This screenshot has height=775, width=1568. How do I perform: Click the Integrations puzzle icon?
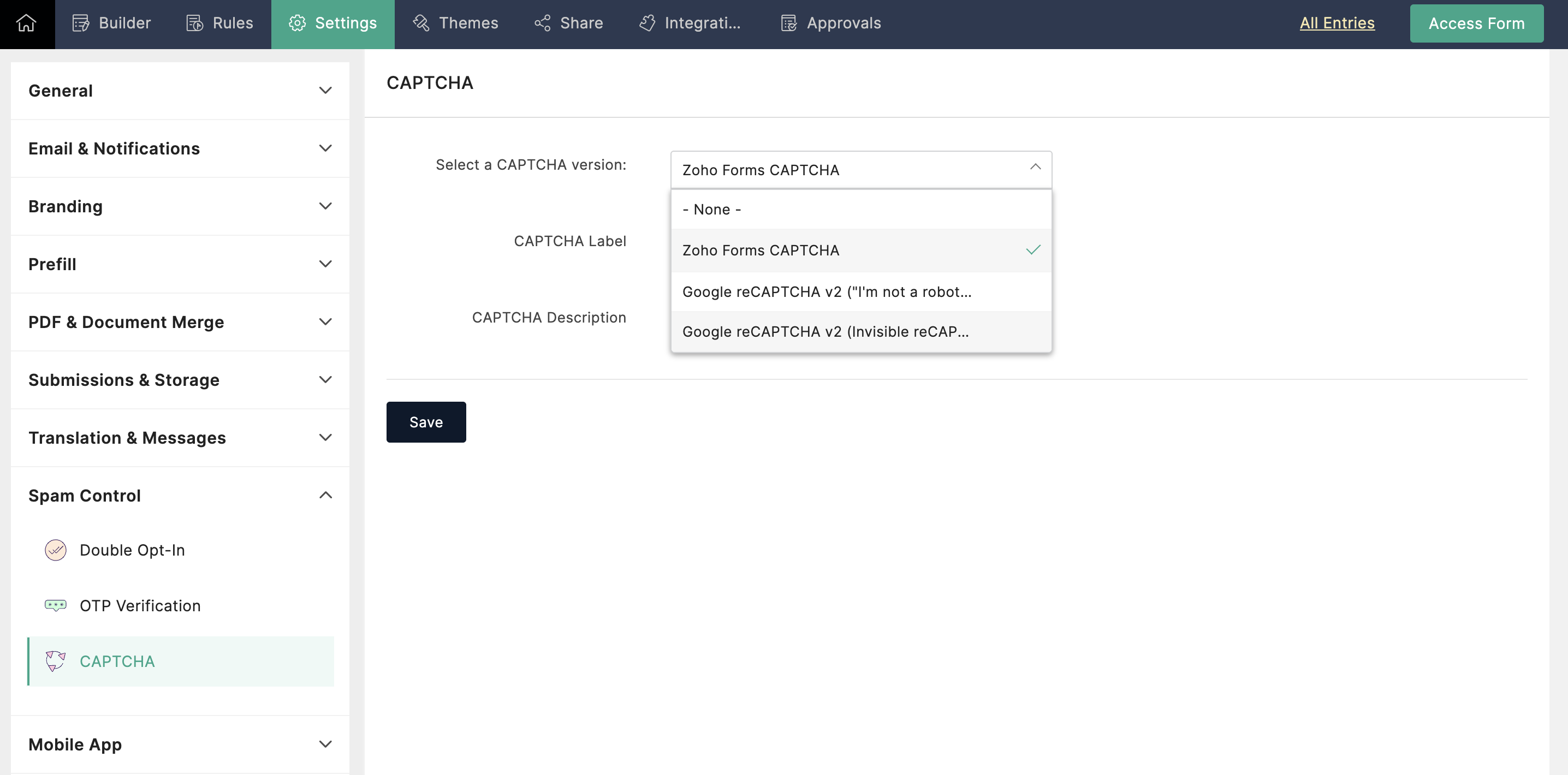[647, 23]
